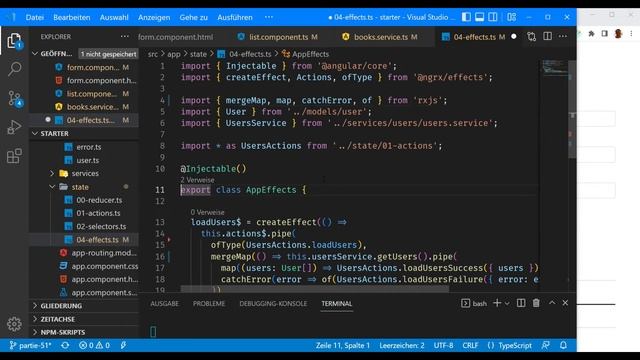The image size is (640, 360).
Task: Open app.component.css in explorer
Action: pos(105,266)
